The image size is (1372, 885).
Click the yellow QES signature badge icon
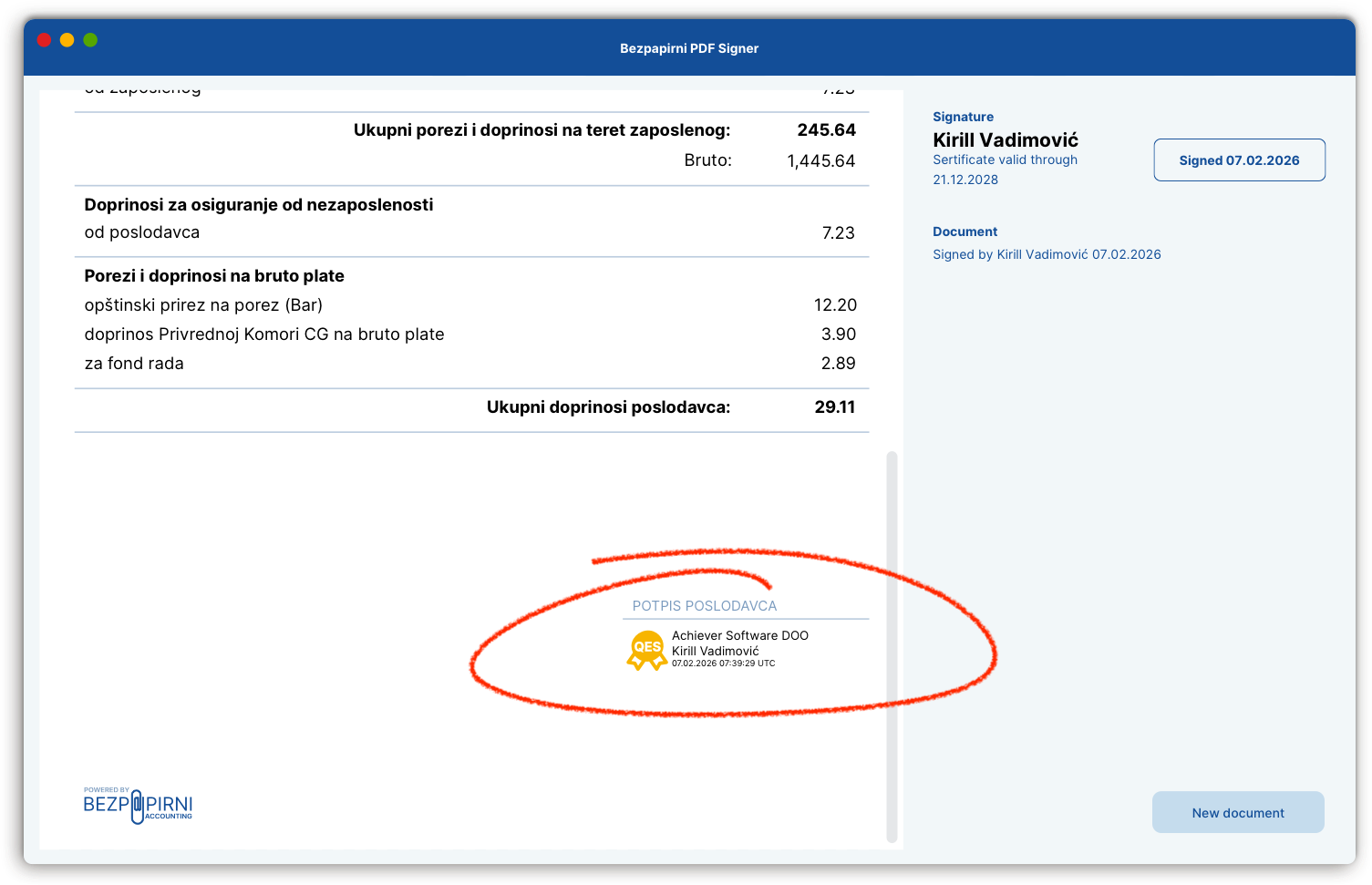pyautogui.click(x=646, y=650)
